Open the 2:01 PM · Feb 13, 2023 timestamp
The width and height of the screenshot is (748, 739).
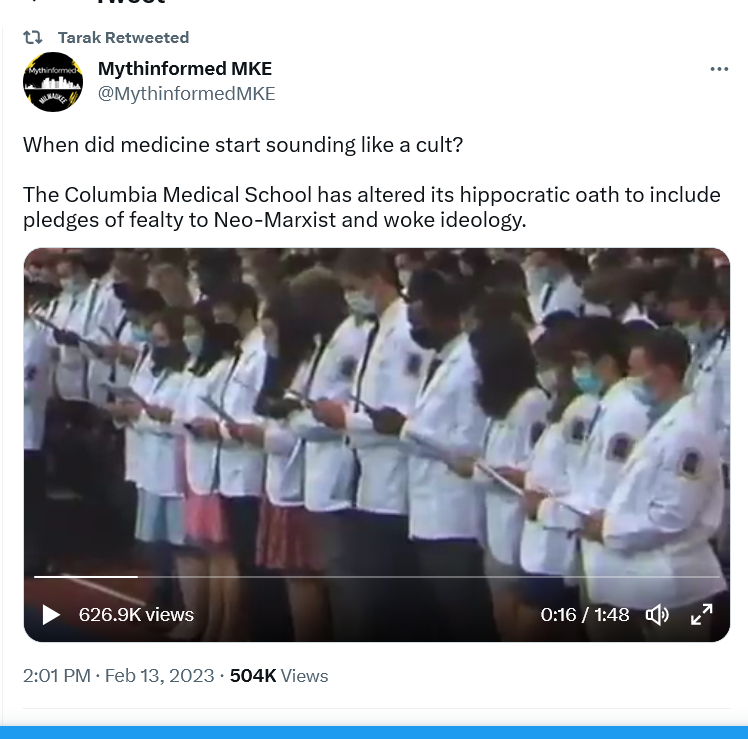118,676
